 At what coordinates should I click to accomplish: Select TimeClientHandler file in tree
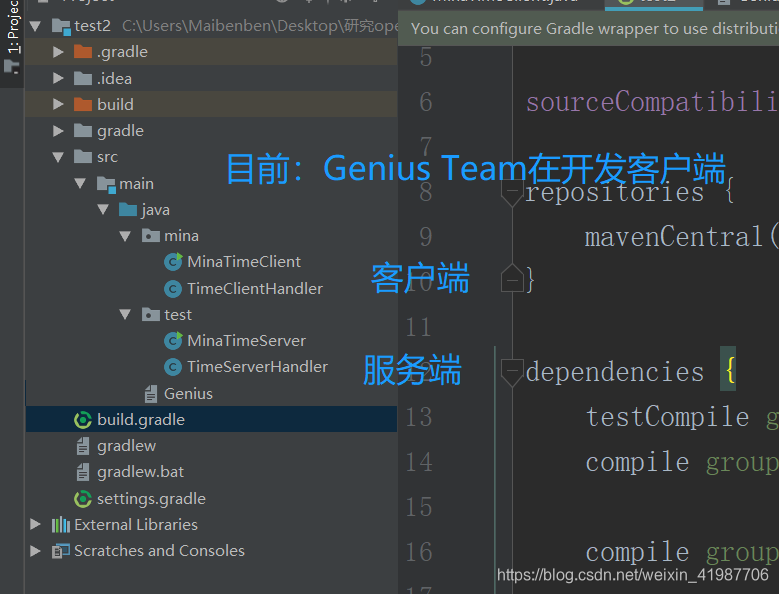pyautogui.click(x=255, y=289)
